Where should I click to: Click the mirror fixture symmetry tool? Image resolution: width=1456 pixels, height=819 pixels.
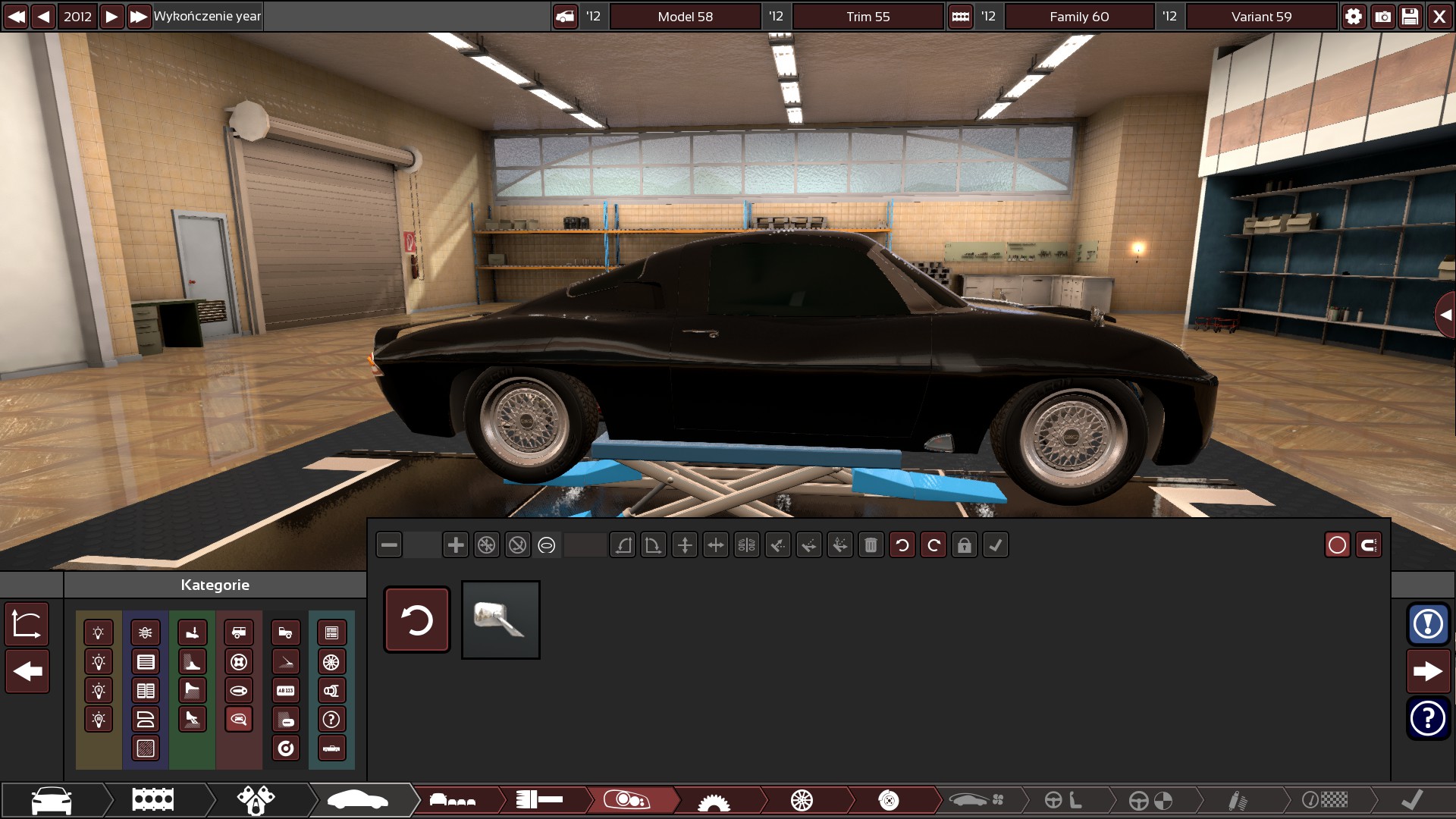coord(746,544)
